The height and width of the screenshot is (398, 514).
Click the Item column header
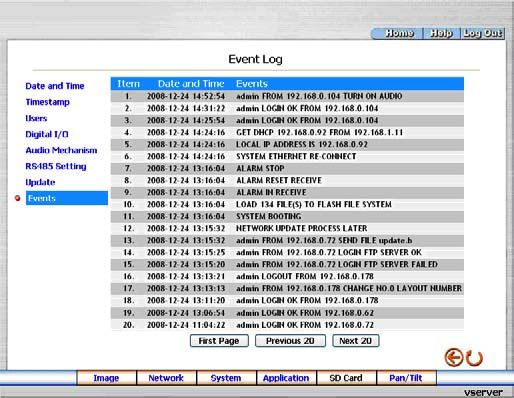point(129,84)
